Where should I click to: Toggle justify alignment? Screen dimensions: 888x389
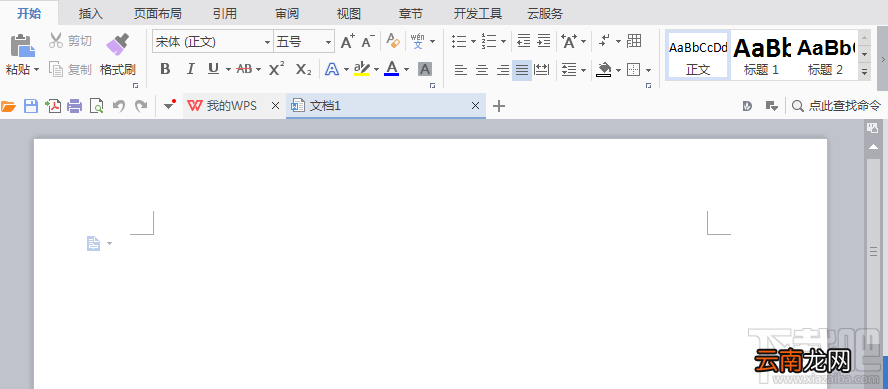coord(522,70)
